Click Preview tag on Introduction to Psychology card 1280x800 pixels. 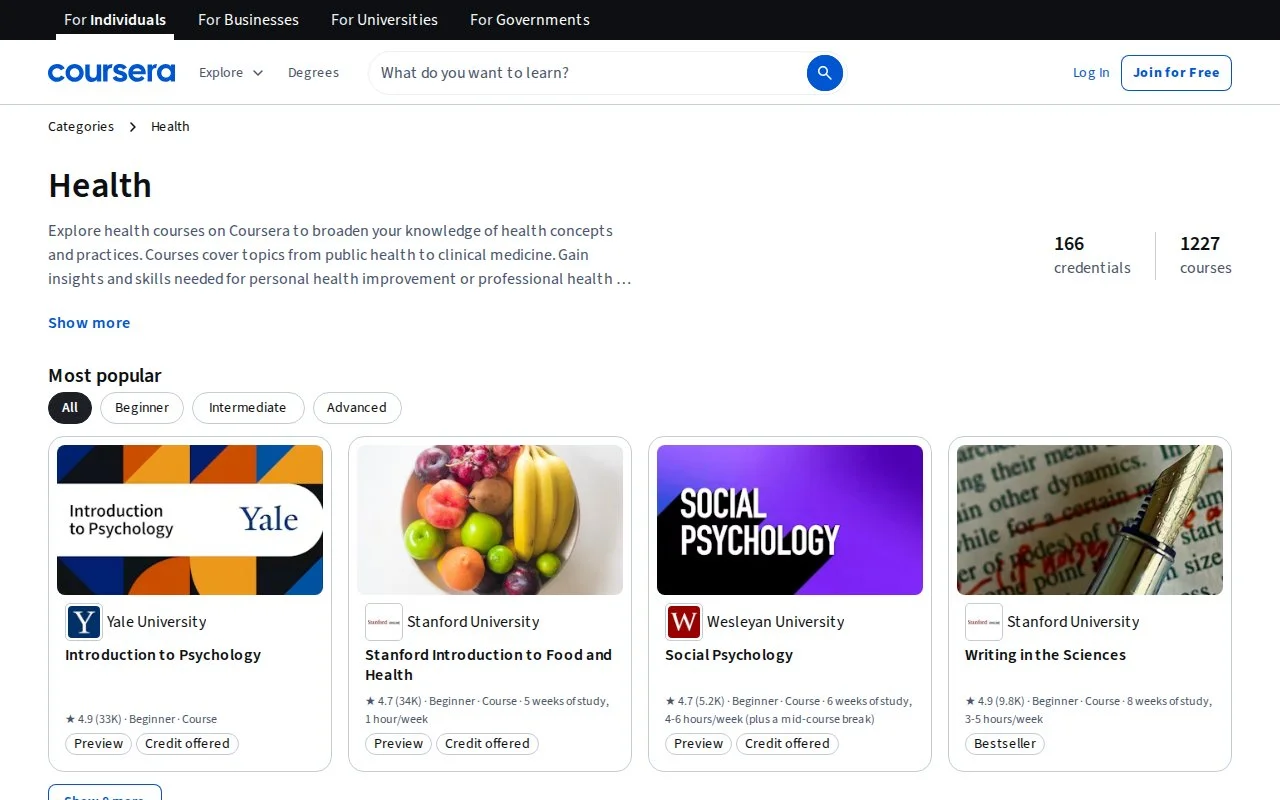pos(99,743)
